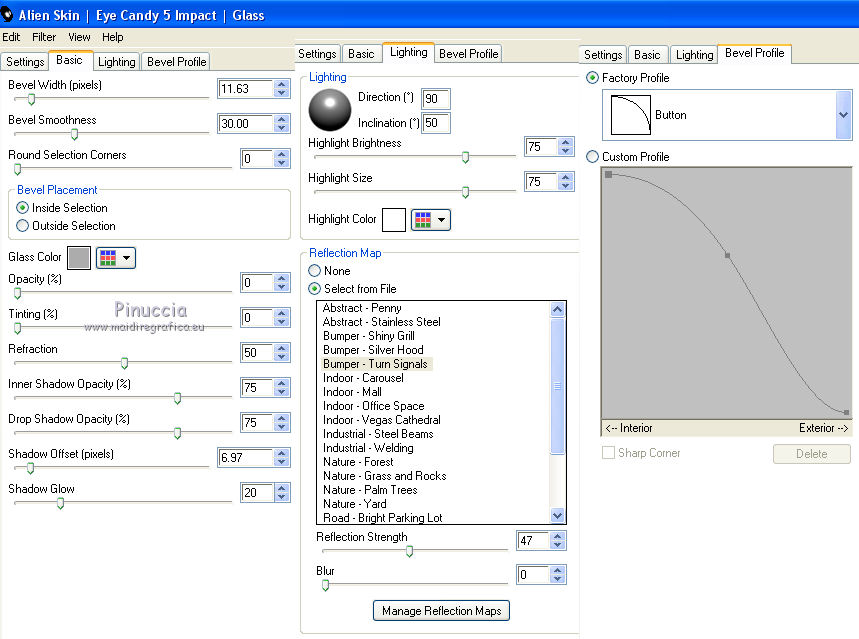Viewport: 859px width, 639px height.
Task: Increase Bevel Width using spinner arrows
Action: (x=282, y=84)
